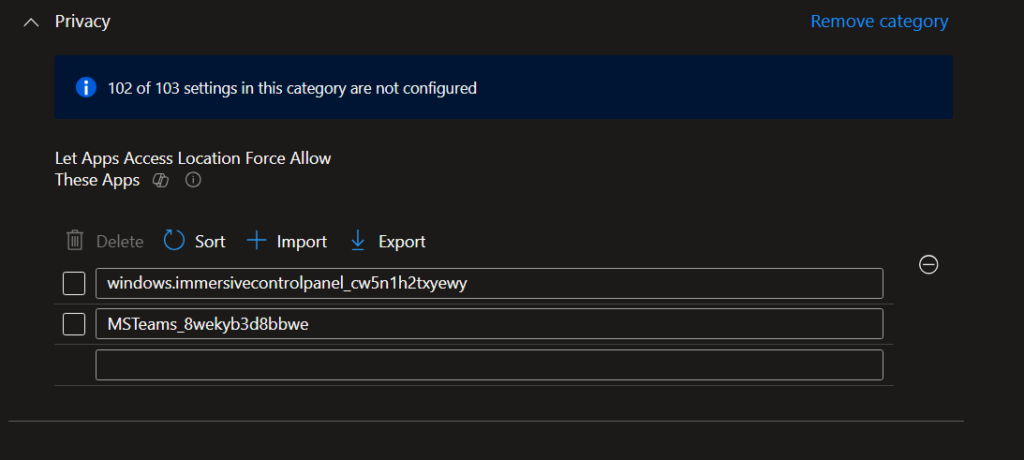
Task: Click the Sort text label
Action: click(210, 242)
